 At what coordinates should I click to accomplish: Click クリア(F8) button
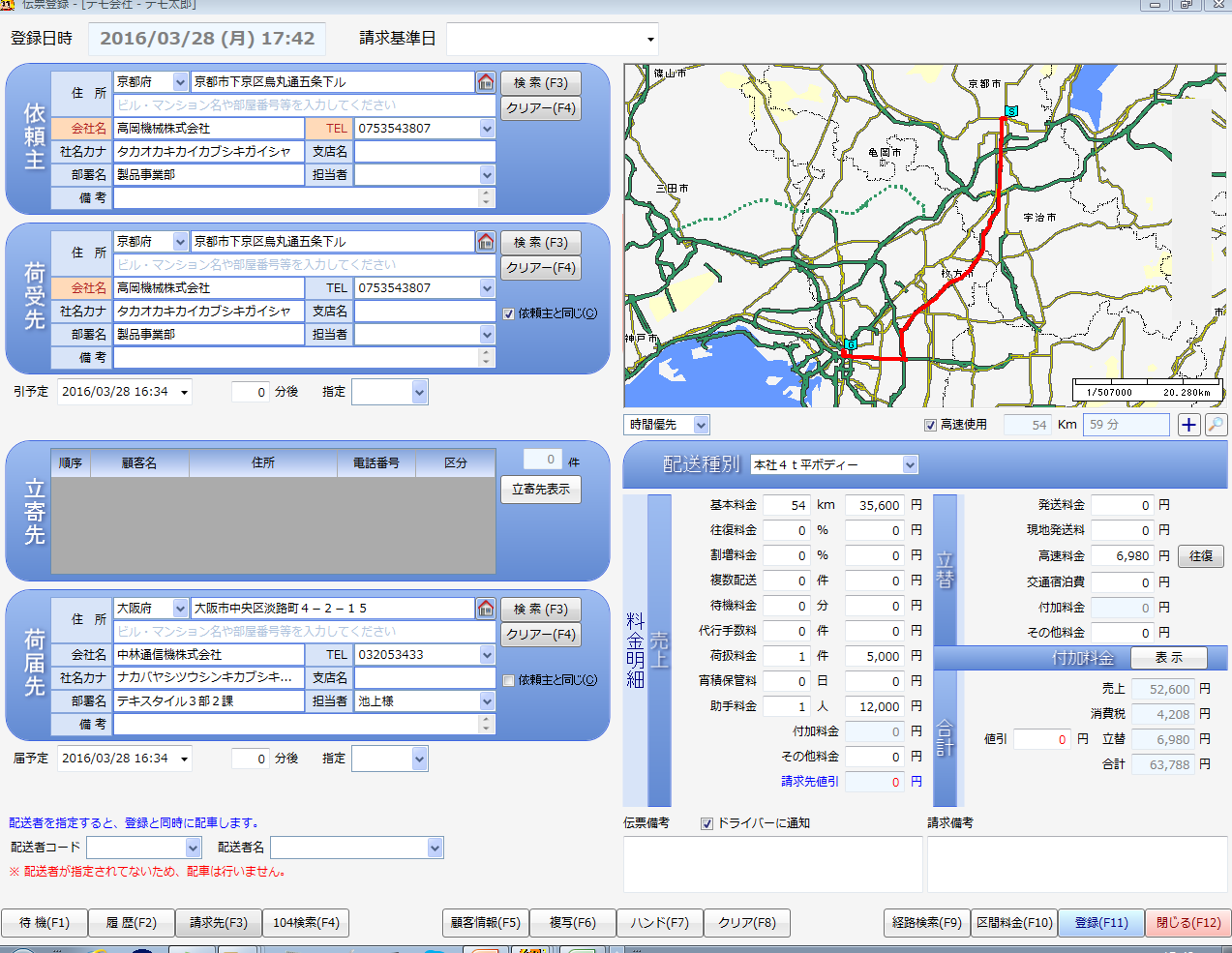pyautogui.click(x=747, y=923)
